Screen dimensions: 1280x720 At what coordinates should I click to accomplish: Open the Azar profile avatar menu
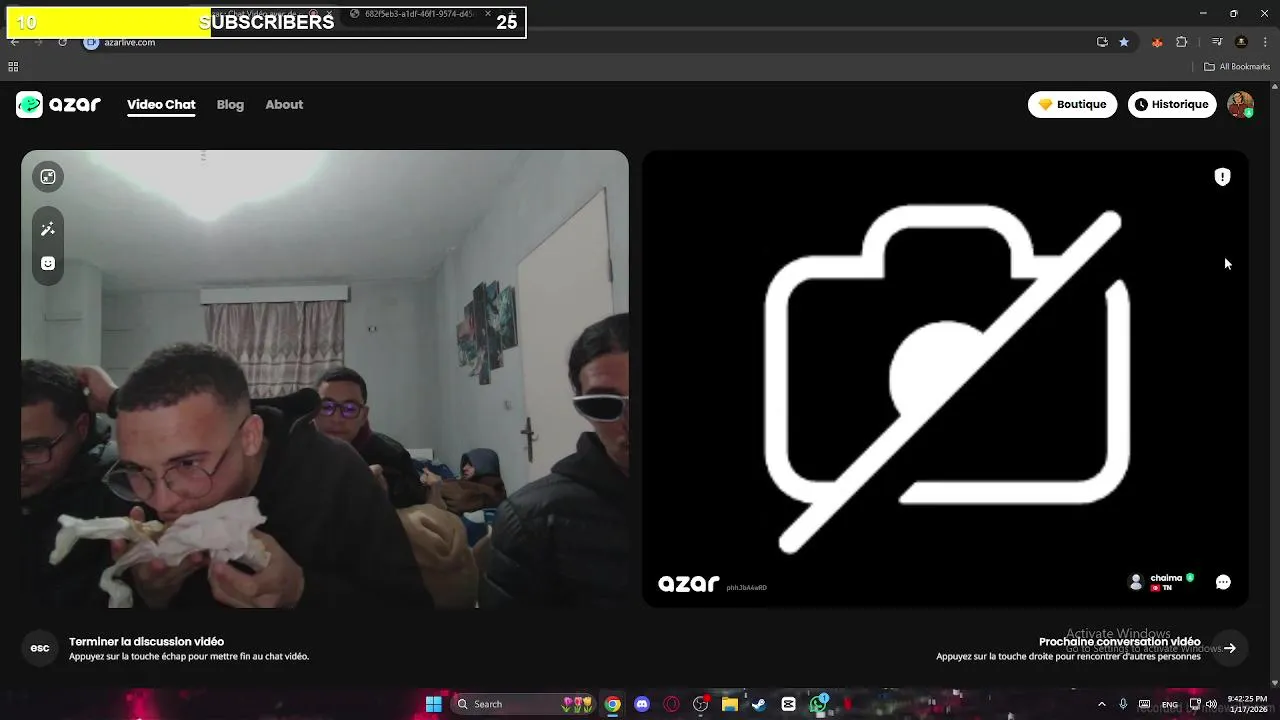pos(1240,104)
